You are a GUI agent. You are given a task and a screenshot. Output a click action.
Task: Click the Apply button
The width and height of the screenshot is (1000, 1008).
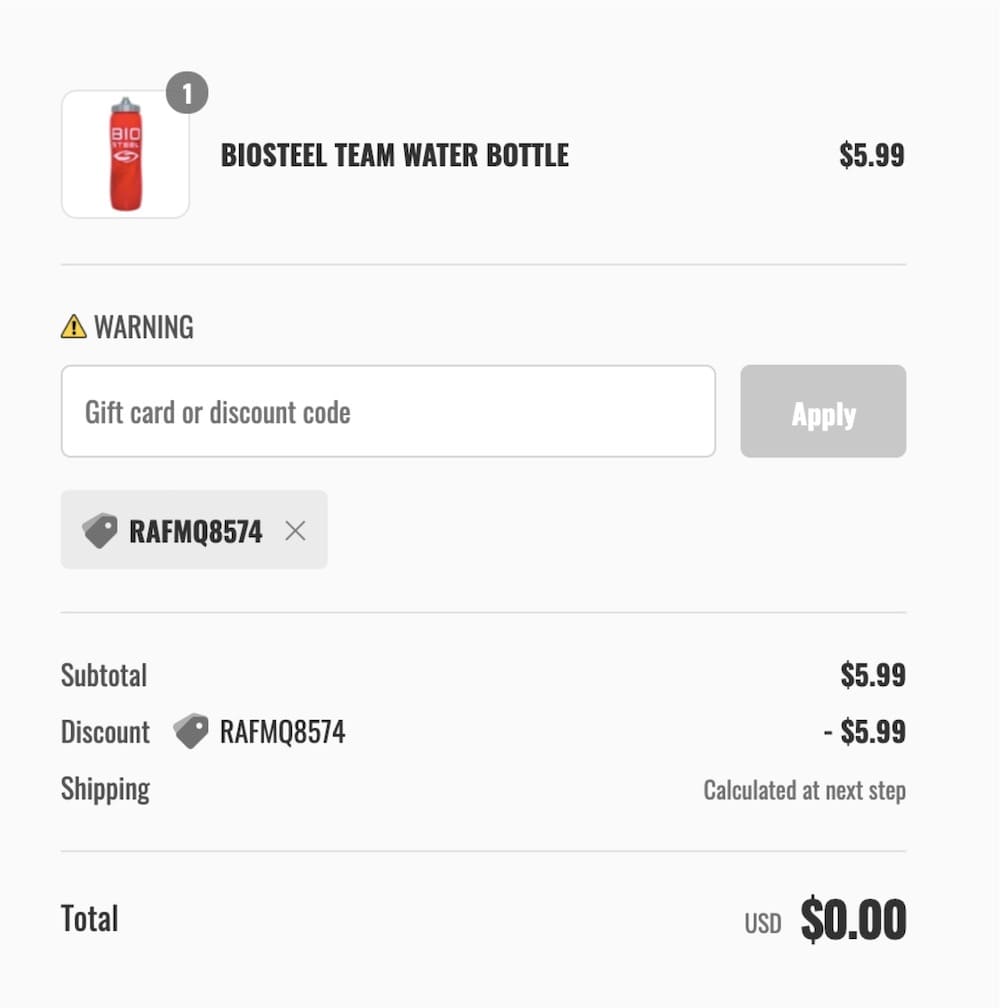pos(823,411)
